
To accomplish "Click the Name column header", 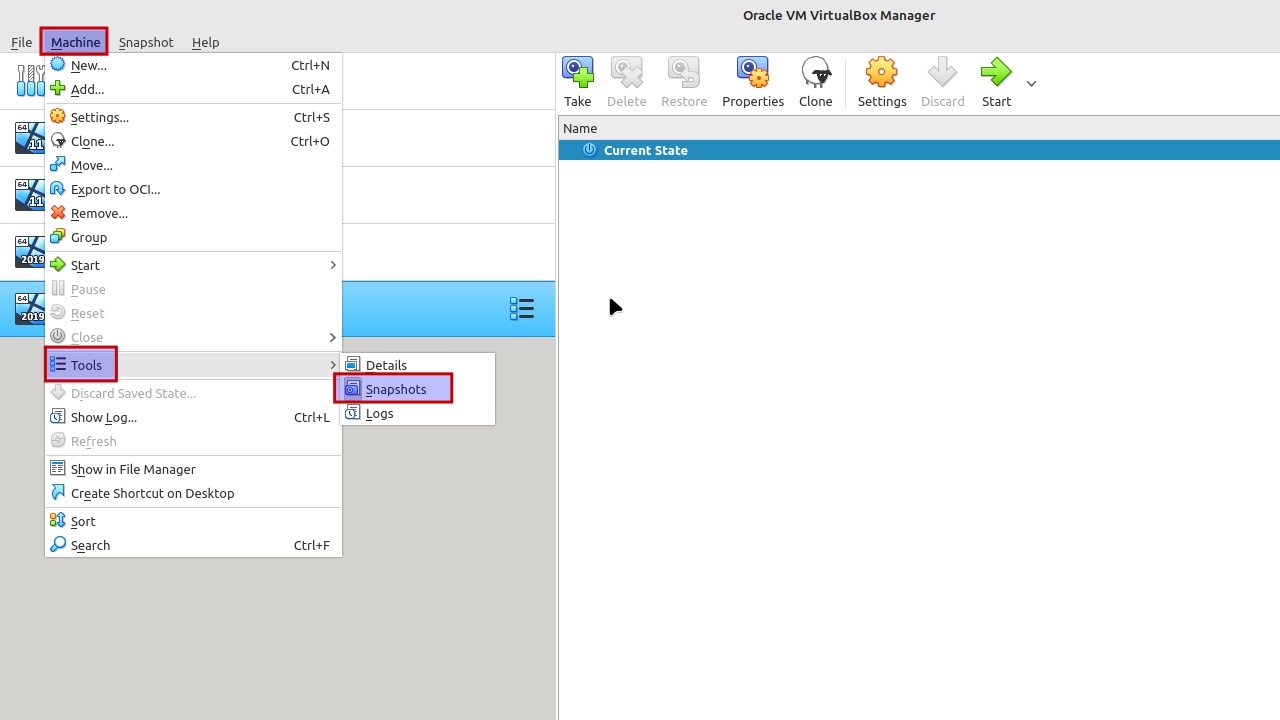I will point(919,128).
